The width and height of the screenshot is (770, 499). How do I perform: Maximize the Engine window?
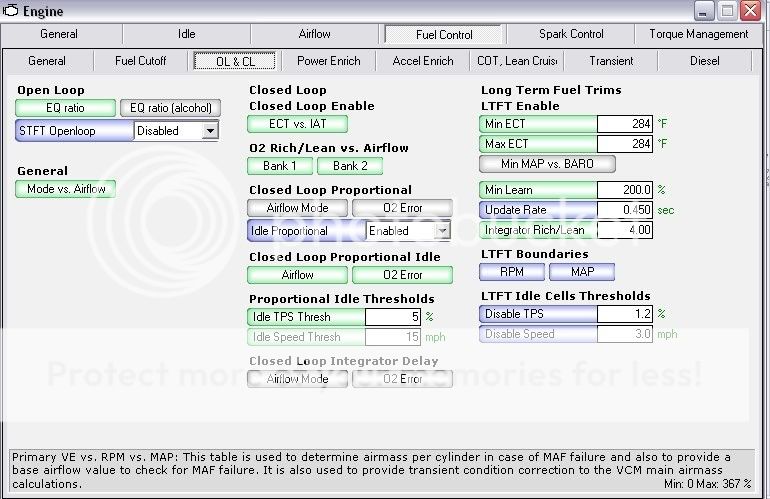727,11
